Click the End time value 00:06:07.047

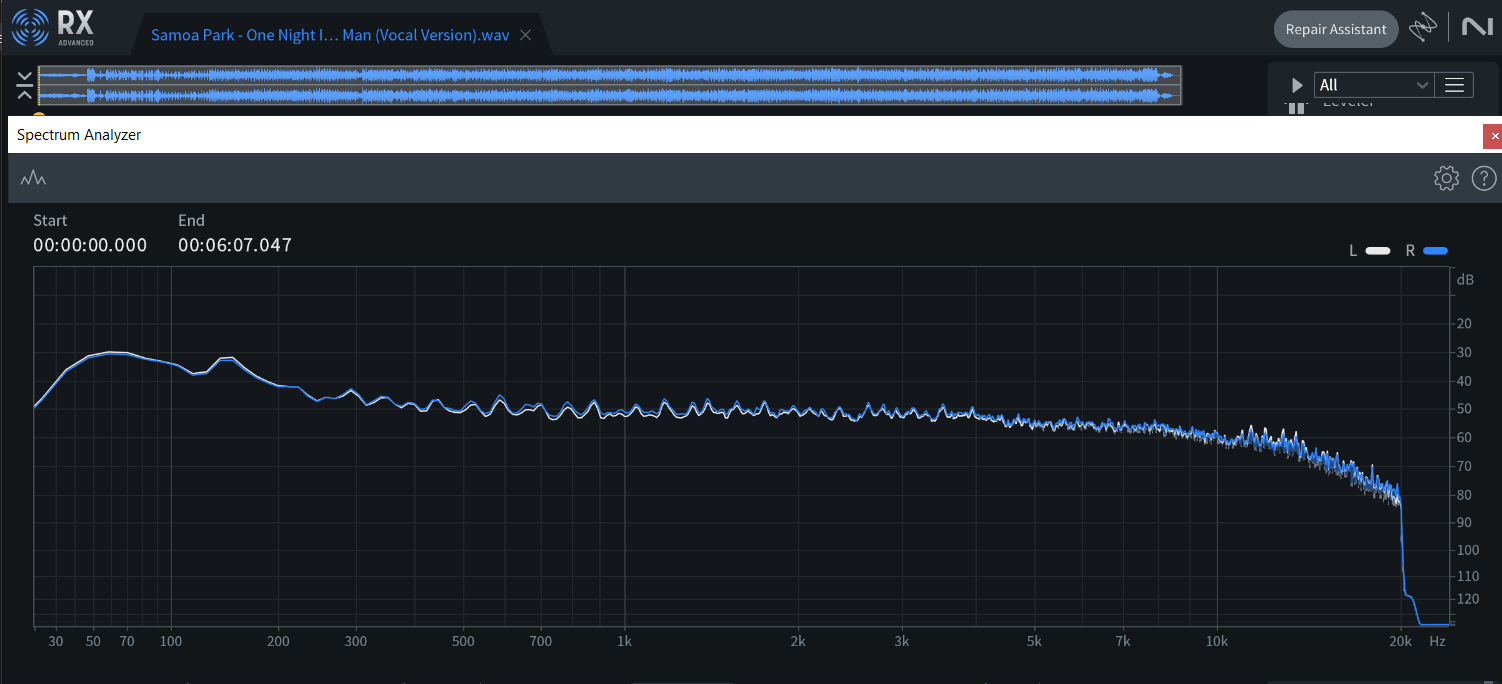[235, 245]
